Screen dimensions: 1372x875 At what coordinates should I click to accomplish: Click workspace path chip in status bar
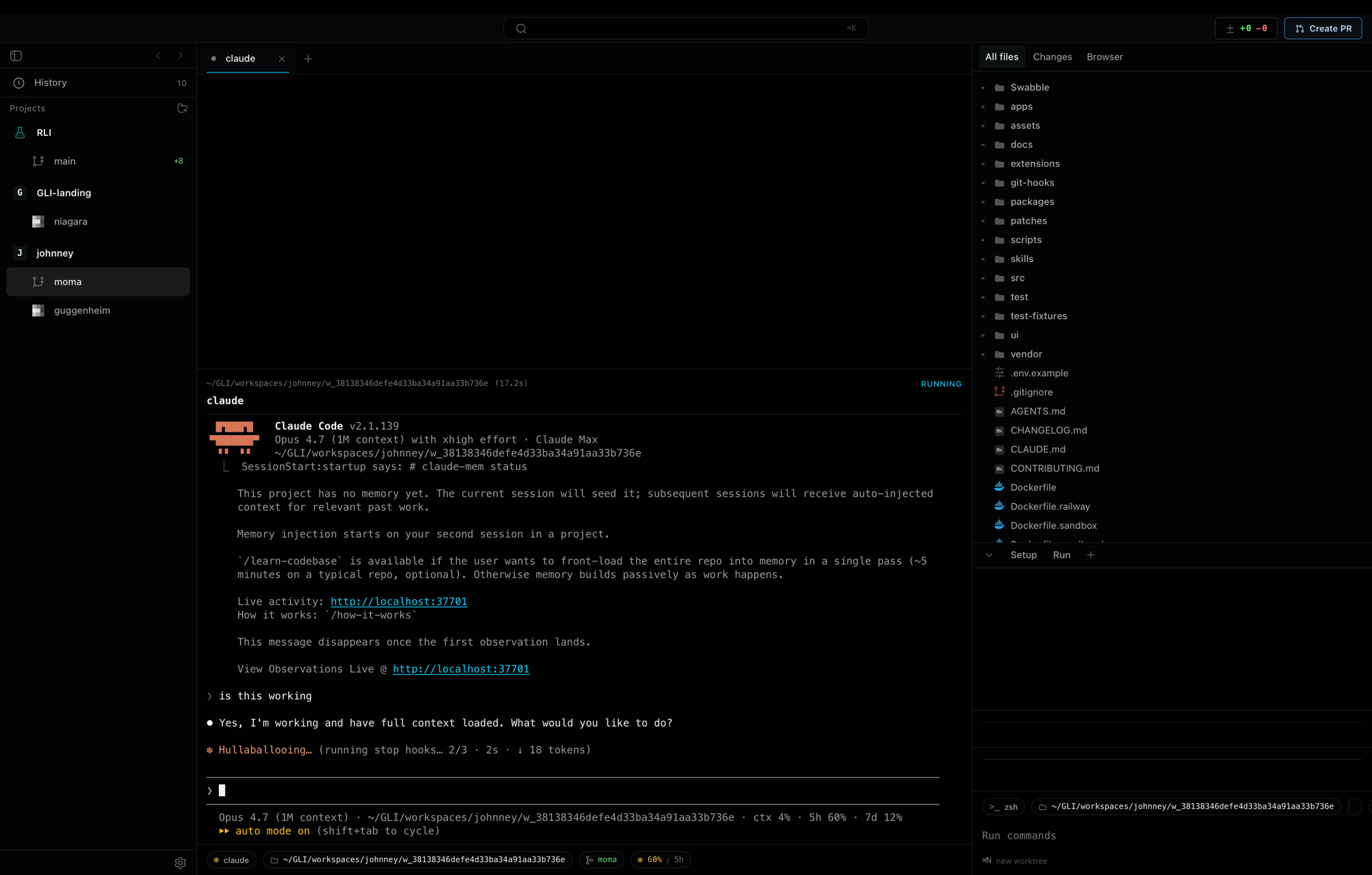click(418, 860)
